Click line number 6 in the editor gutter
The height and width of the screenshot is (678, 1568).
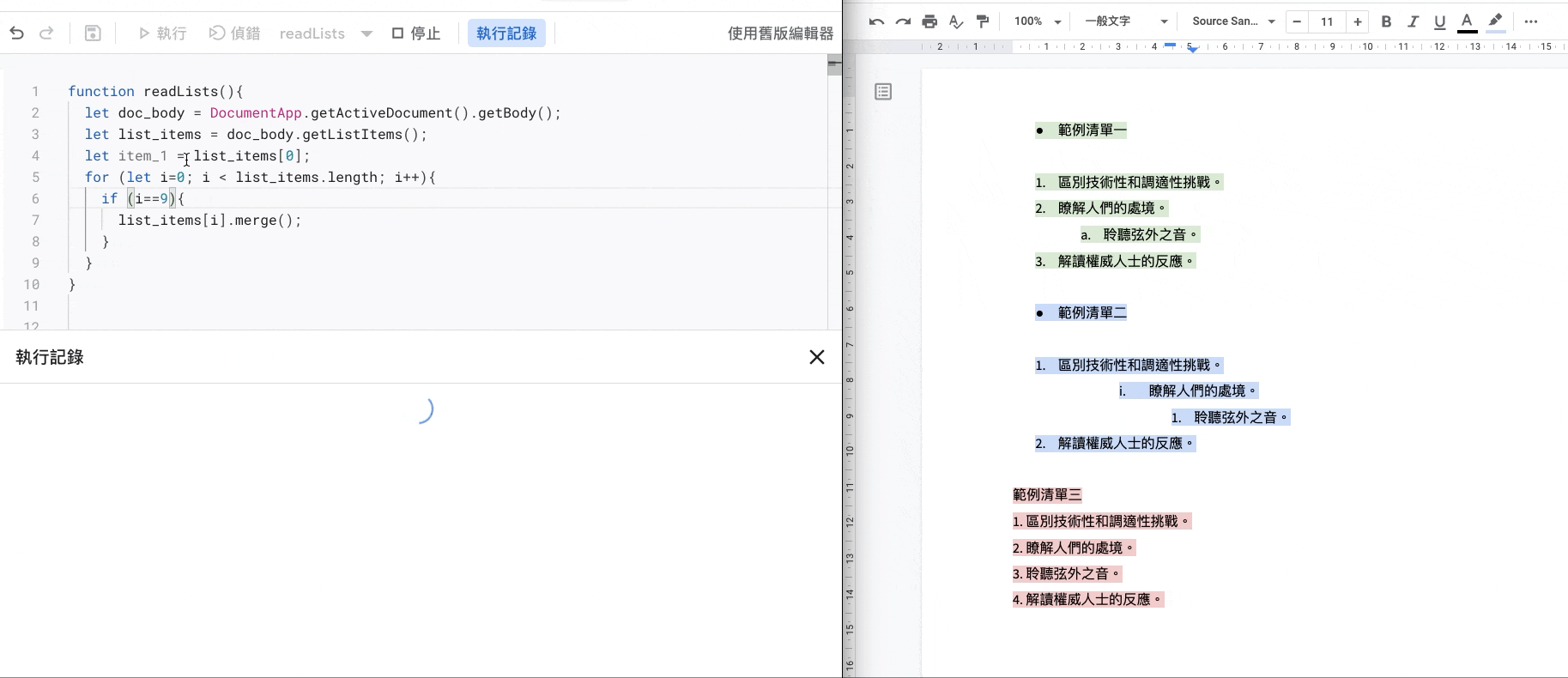[35, 198]
